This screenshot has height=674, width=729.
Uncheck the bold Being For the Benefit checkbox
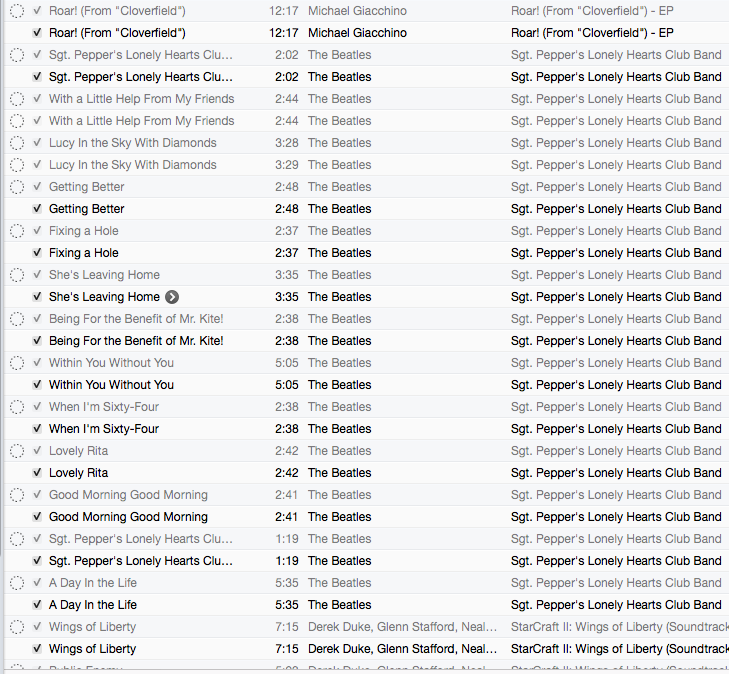point(37,341)
